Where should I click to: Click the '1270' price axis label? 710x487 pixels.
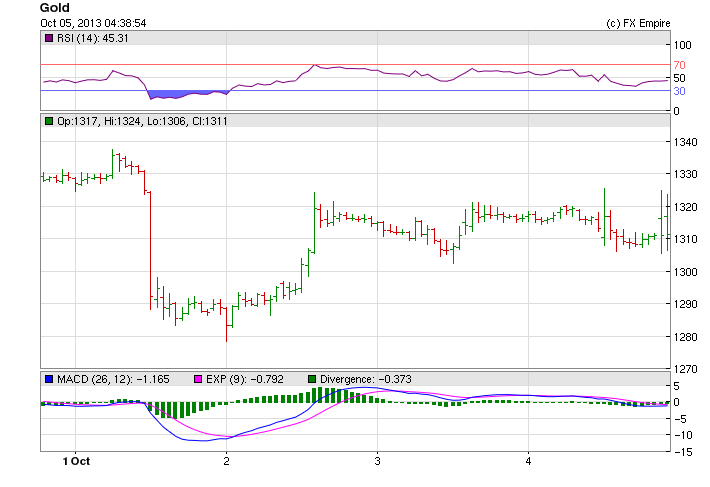686,369
